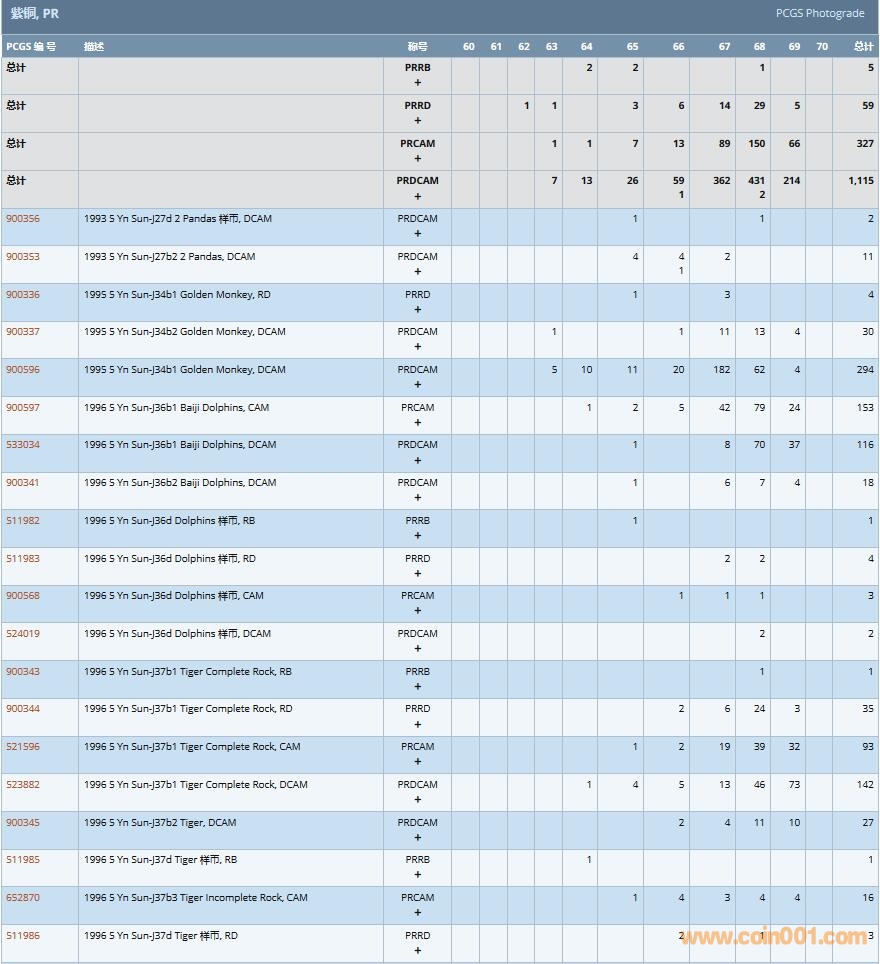Expand plus sign in 900597 Baiji Dolphins CAM row
Viewport: 880px width, 964px height.
click(417, 423)
